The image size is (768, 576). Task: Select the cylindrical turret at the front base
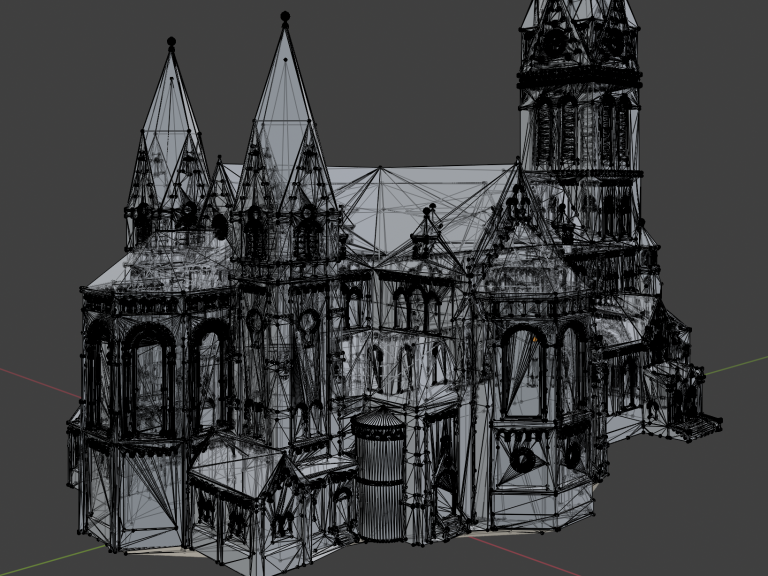(x=378, y=475)
